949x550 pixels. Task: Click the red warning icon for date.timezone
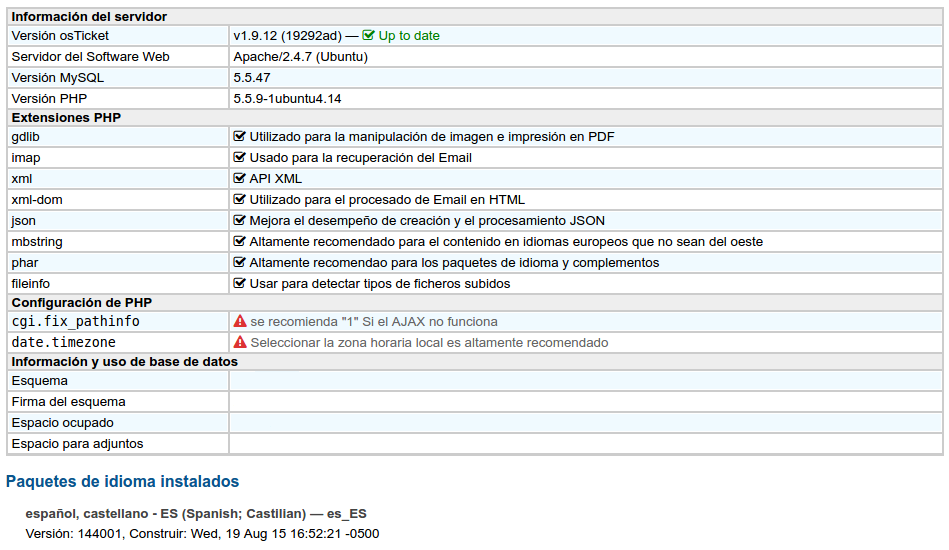click(240, 342)
